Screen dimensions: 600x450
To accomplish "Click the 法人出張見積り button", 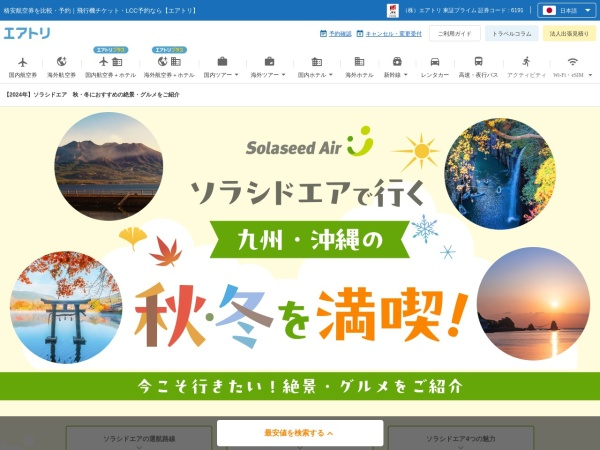I will (569, 34).
